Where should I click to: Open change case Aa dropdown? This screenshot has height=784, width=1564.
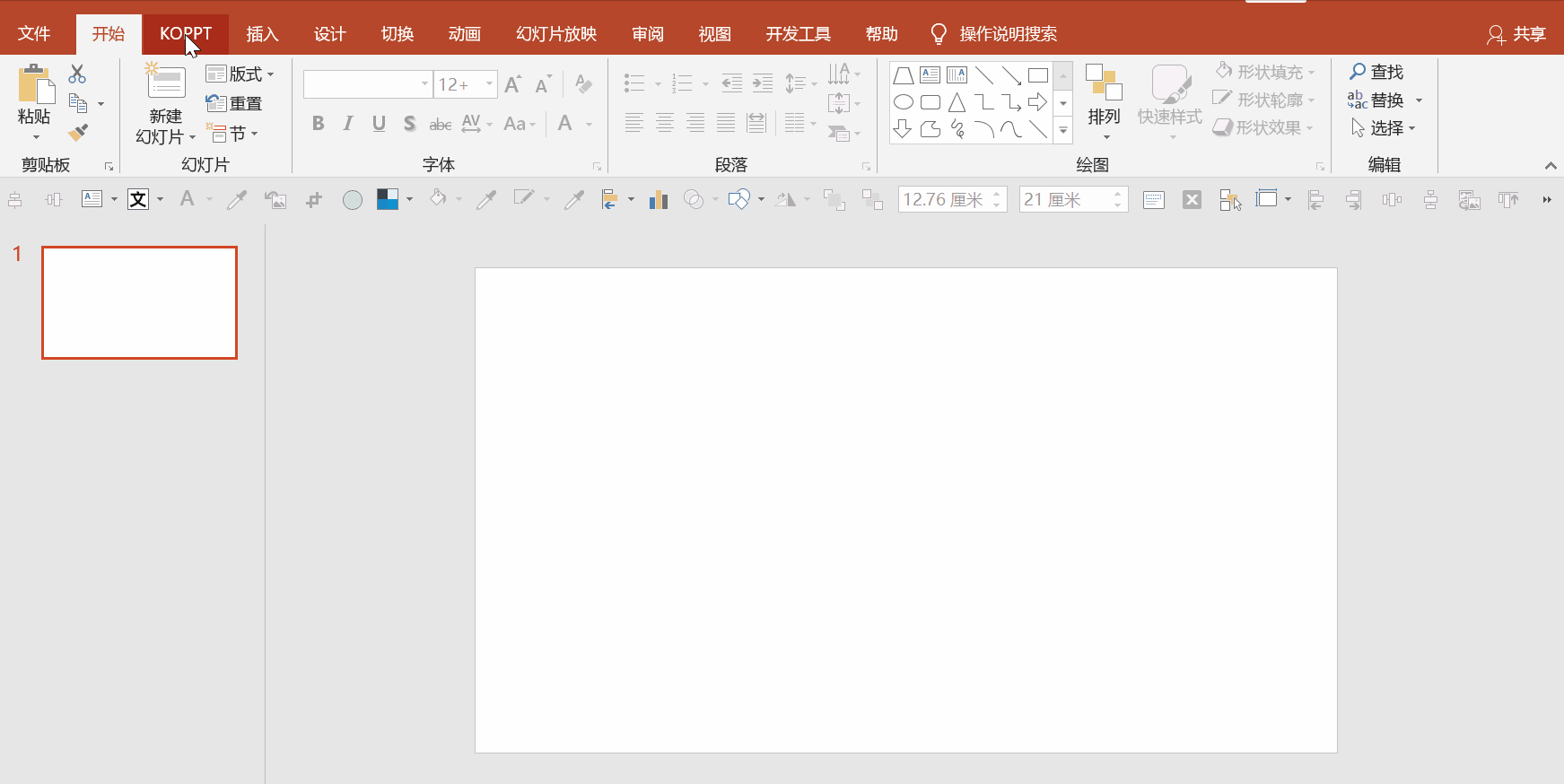click(520, 124)
